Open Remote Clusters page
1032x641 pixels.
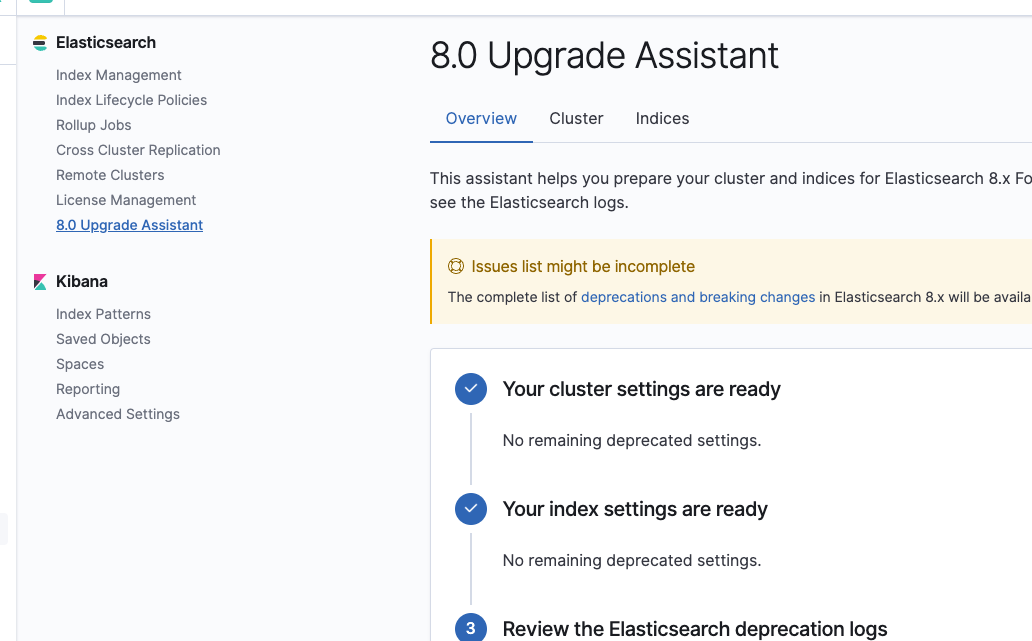point(110,175)
